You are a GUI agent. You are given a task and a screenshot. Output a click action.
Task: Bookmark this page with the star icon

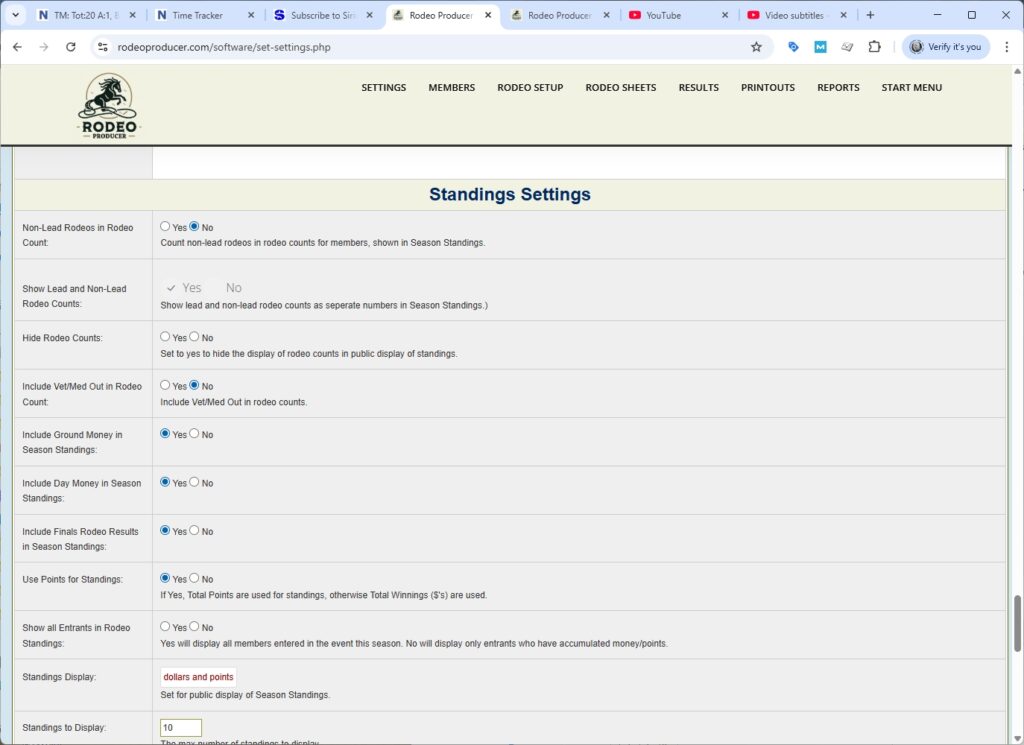[x=756, y=46]
